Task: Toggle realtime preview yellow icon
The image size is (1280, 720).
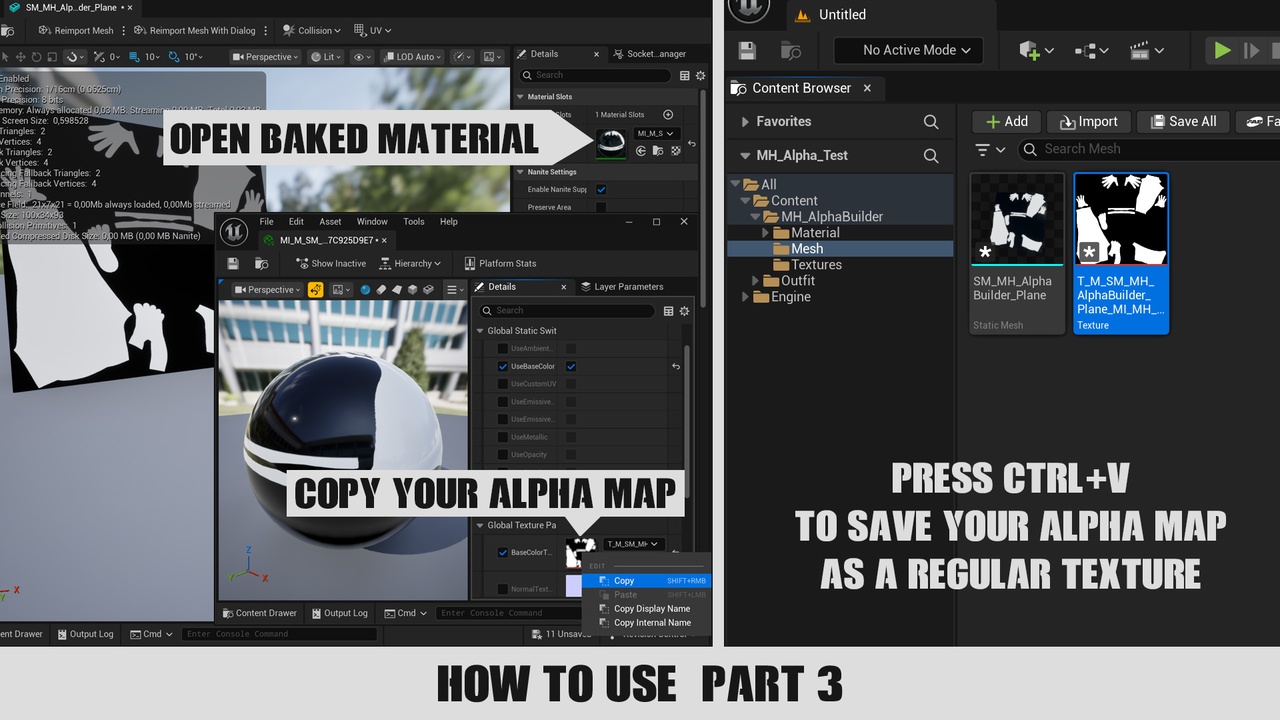Action: [315, 290]
